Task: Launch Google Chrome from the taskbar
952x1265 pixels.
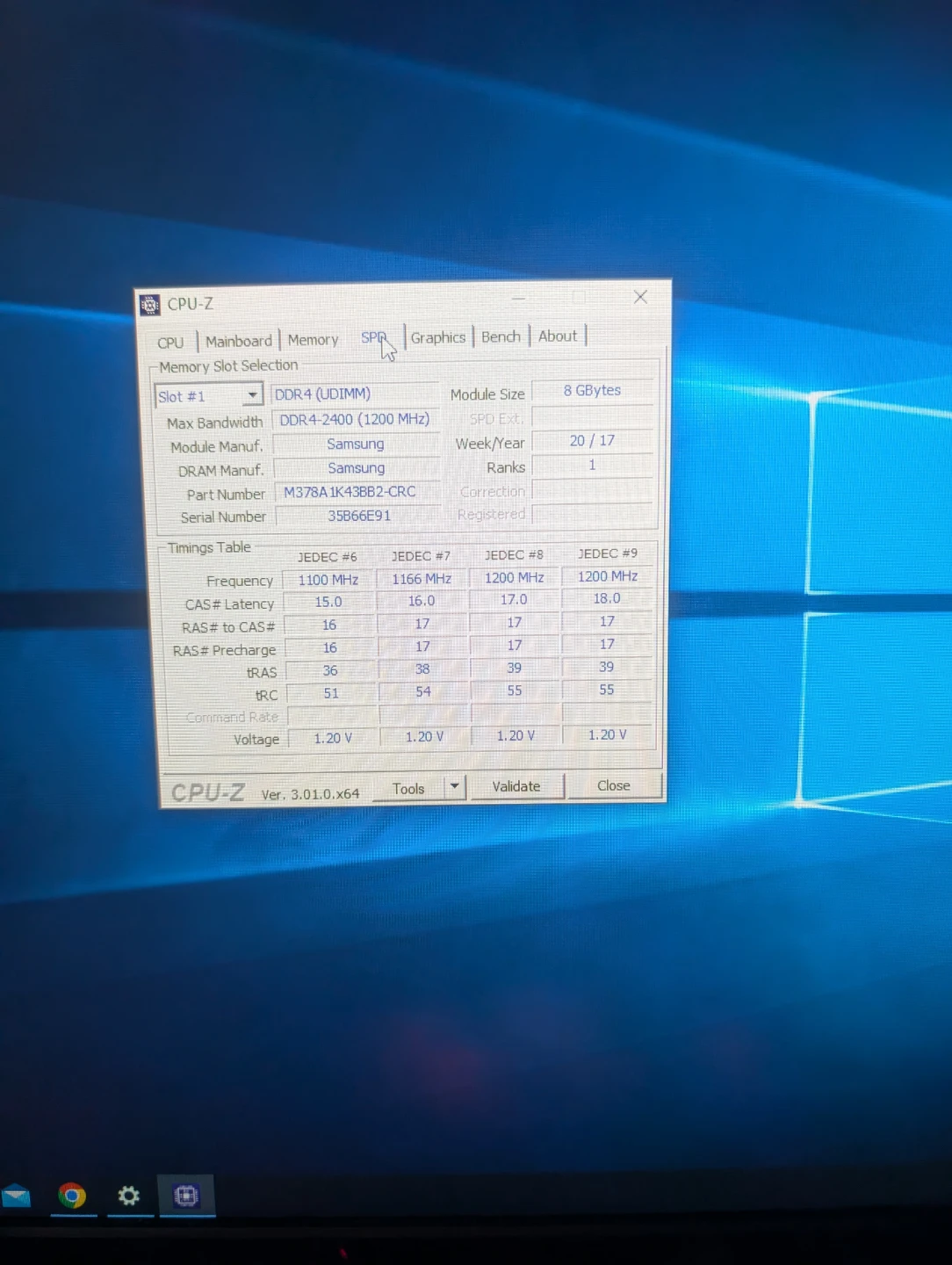Action: [x=72, y=1196]
